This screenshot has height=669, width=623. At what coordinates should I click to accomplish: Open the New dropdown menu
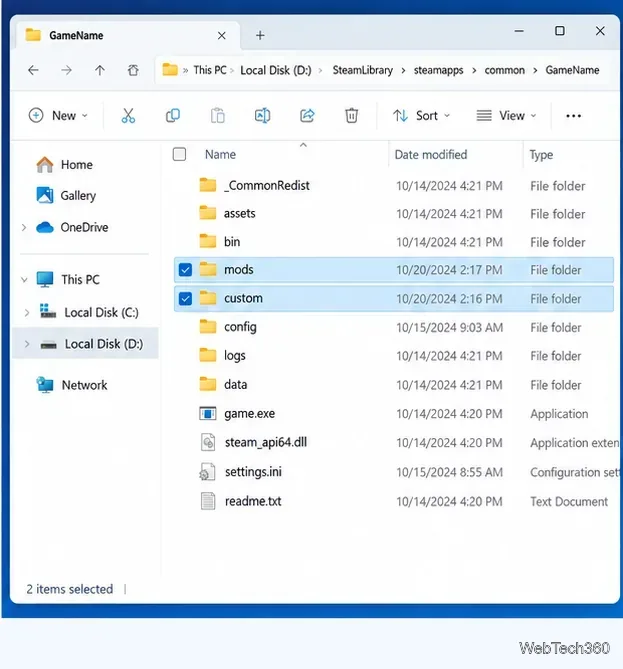(58, 116)
